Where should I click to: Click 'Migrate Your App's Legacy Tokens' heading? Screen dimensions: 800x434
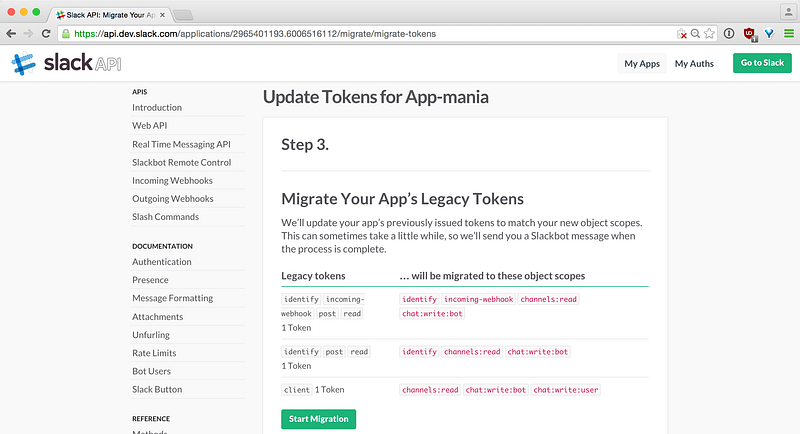click(403, 199)
